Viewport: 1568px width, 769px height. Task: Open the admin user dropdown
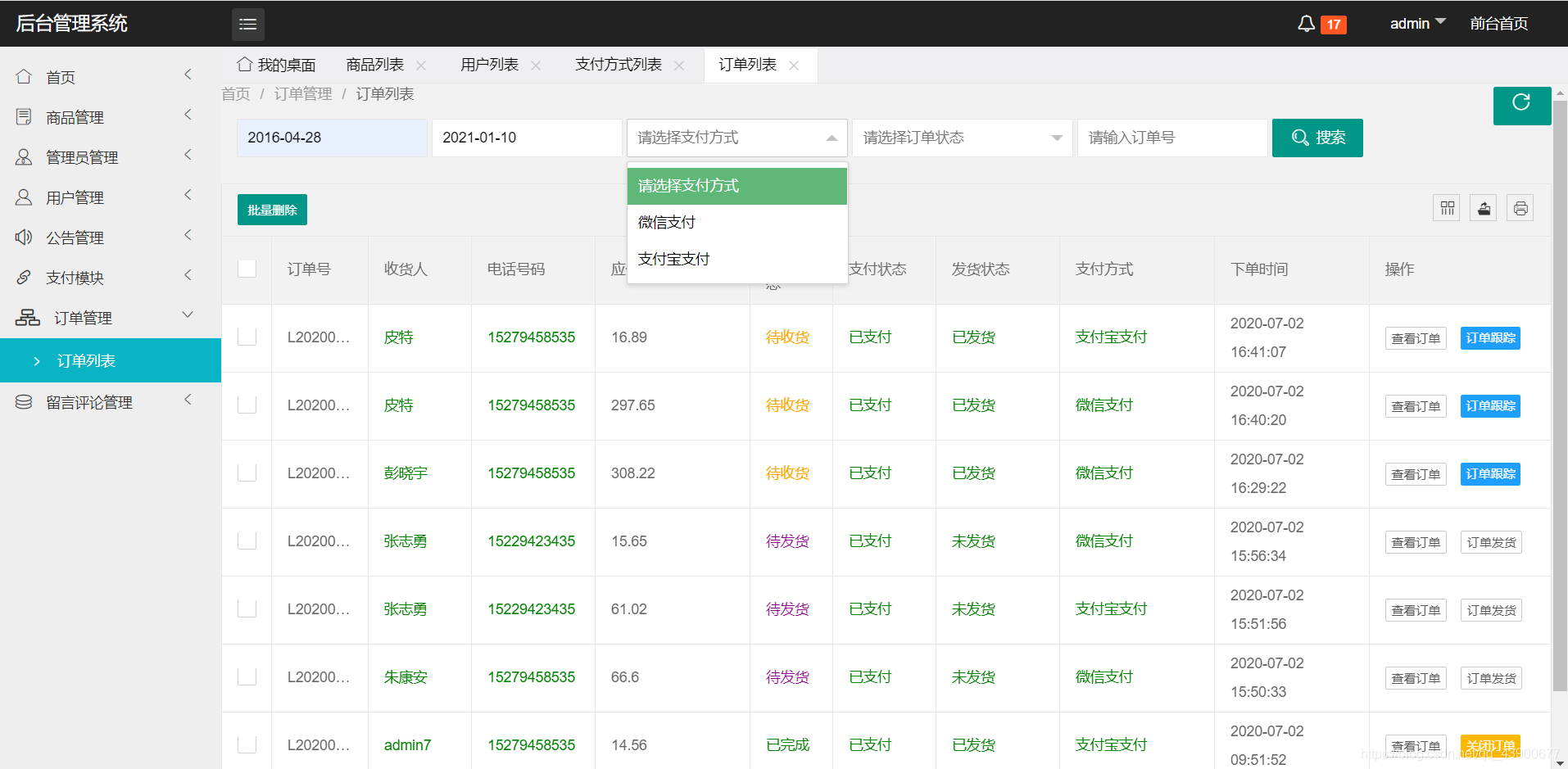[x=1417, y=24]
